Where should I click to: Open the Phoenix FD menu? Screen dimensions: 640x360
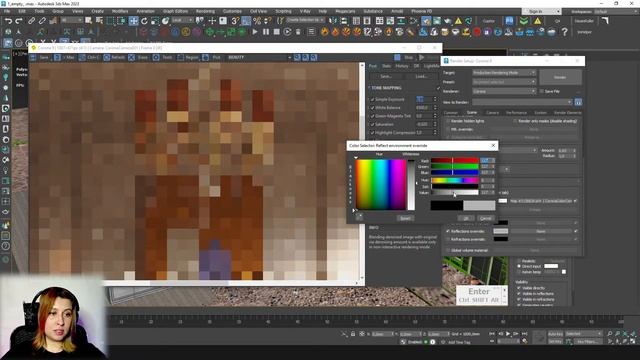pyautogui.click(x=421, y=11)
